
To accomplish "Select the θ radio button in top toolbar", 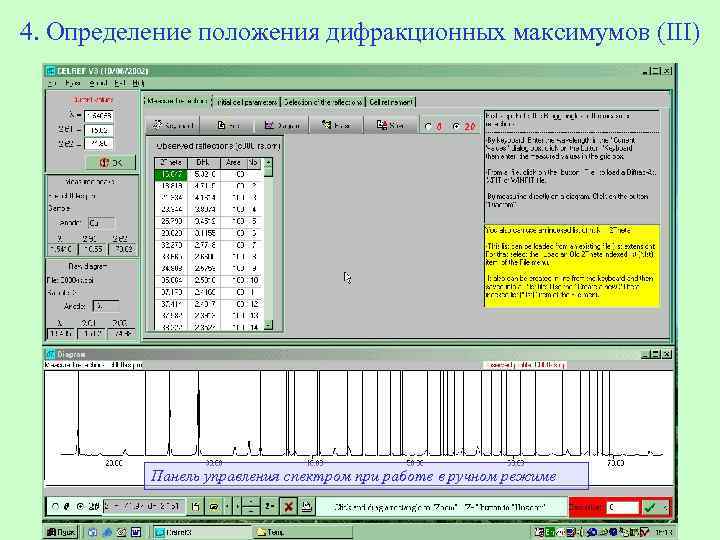I will click(428, 126).
